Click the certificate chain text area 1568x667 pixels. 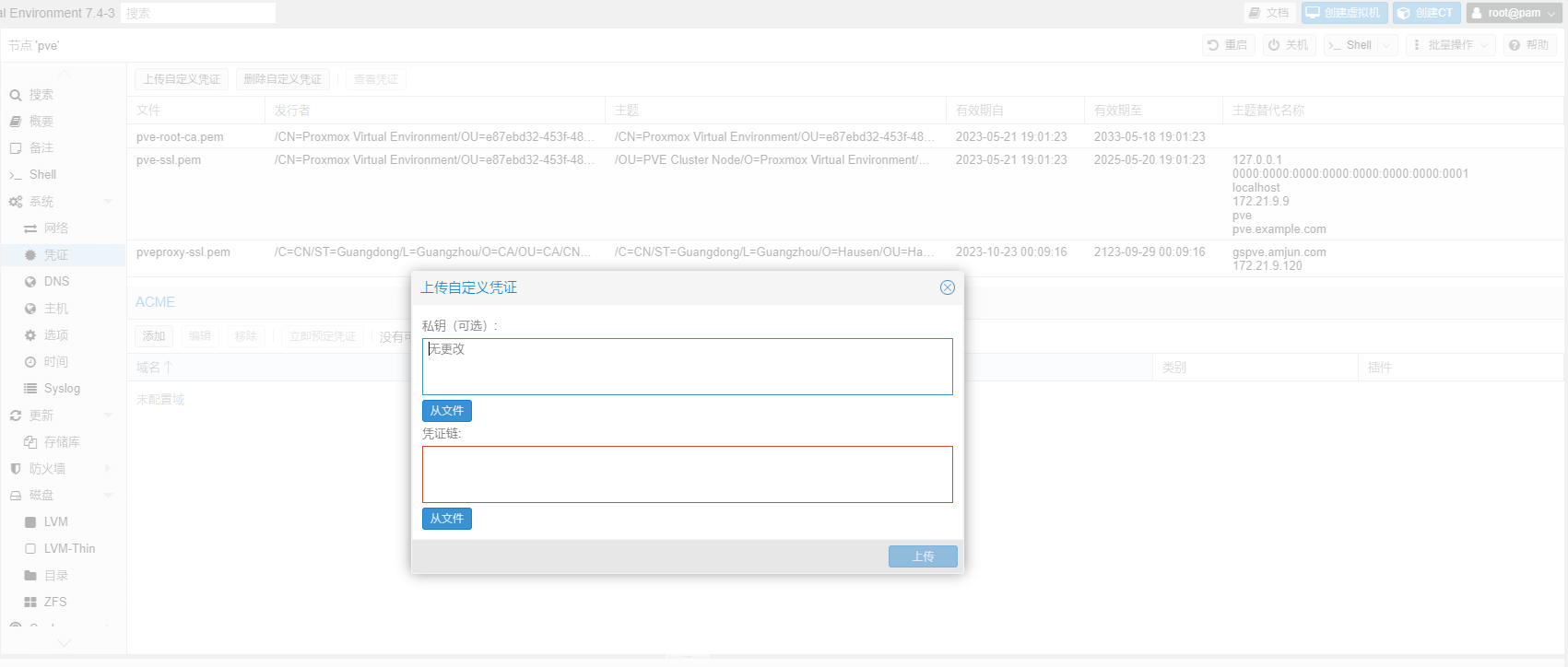tap(687, 474)
